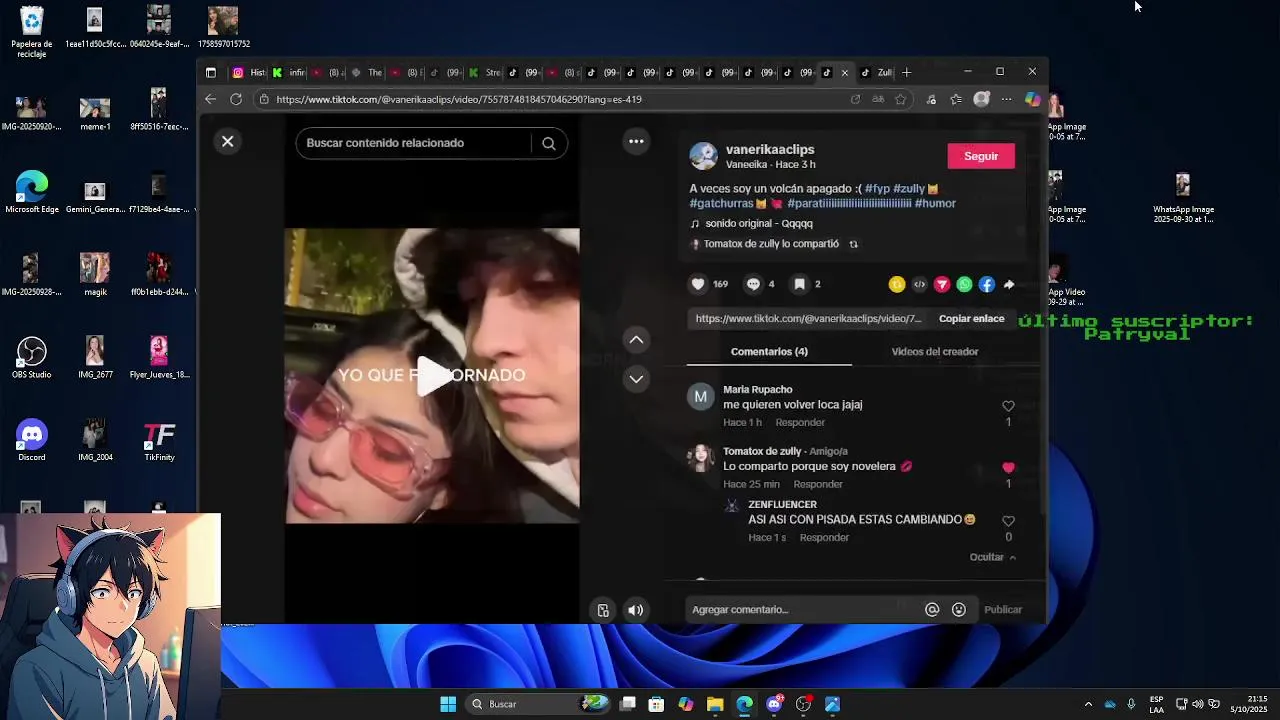Image resolution: width=1280 pixels, height=720 pixels.
Task: Open Microsoft Store from taskbar
Action: click(656, 704)
